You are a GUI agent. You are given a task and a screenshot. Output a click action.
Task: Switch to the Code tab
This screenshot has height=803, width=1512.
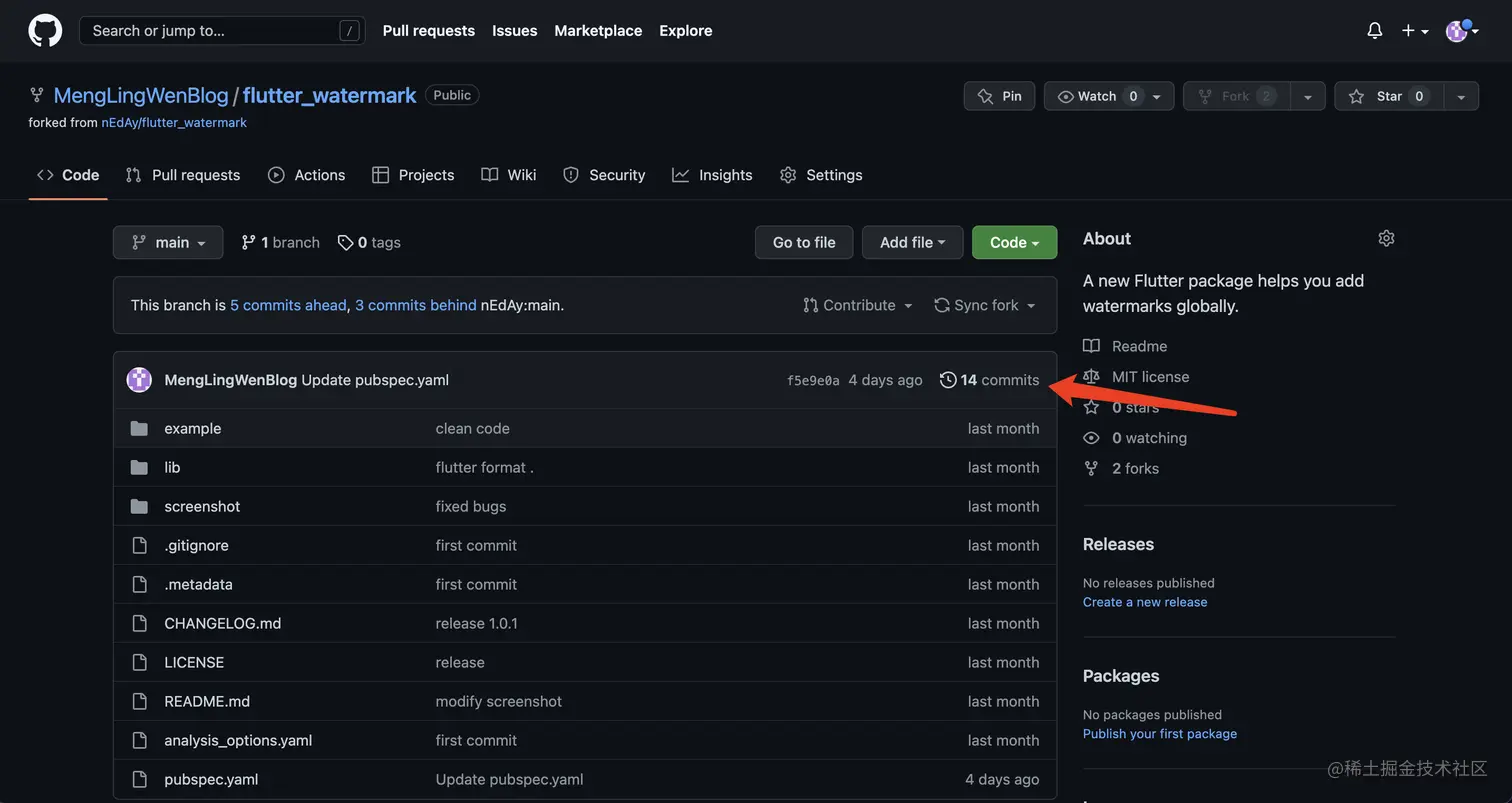pos(68,175)
